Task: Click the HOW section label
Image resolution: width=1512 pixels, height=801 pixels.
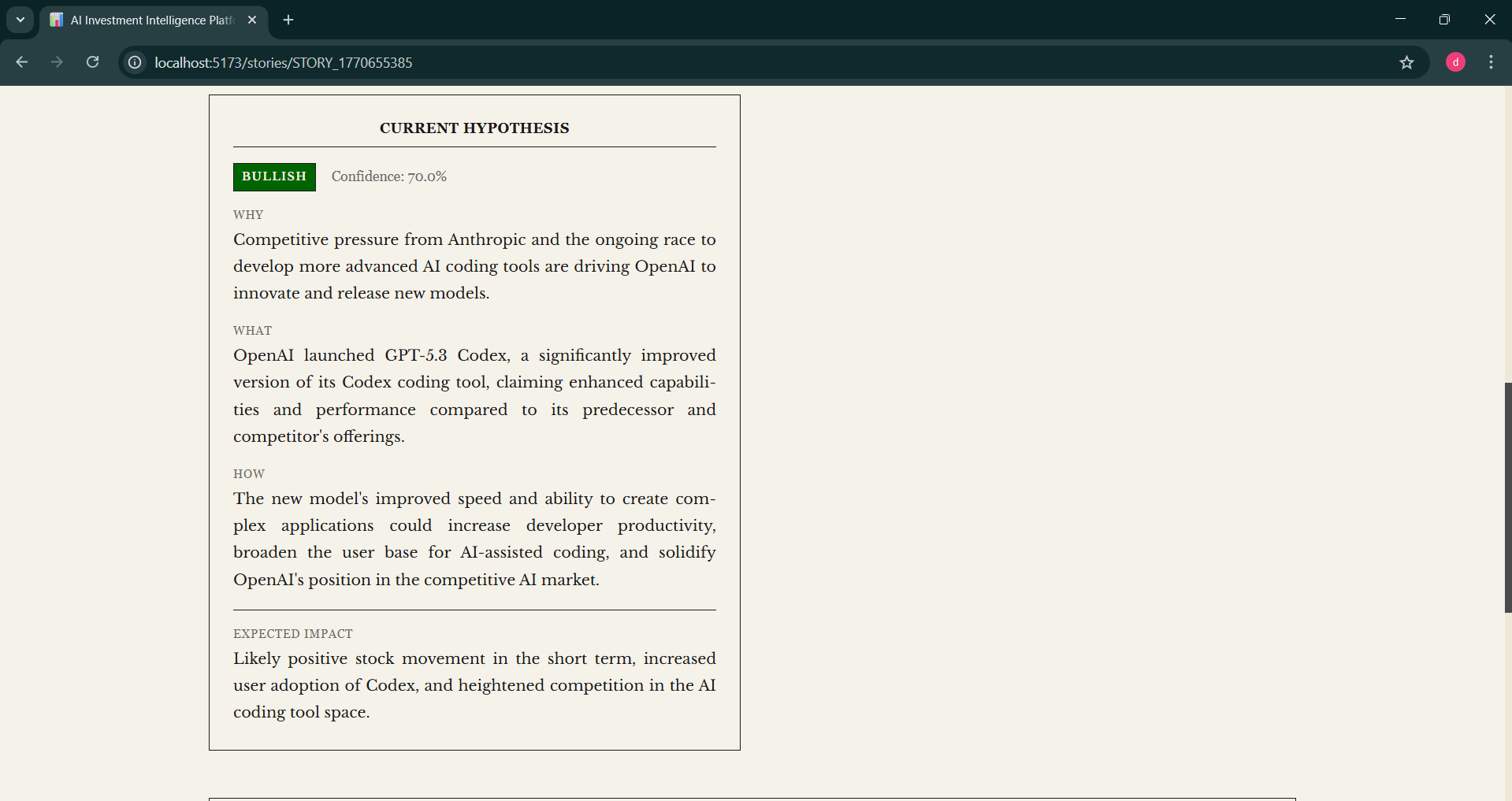Action: pyautogui.click(x=249, y=474)
